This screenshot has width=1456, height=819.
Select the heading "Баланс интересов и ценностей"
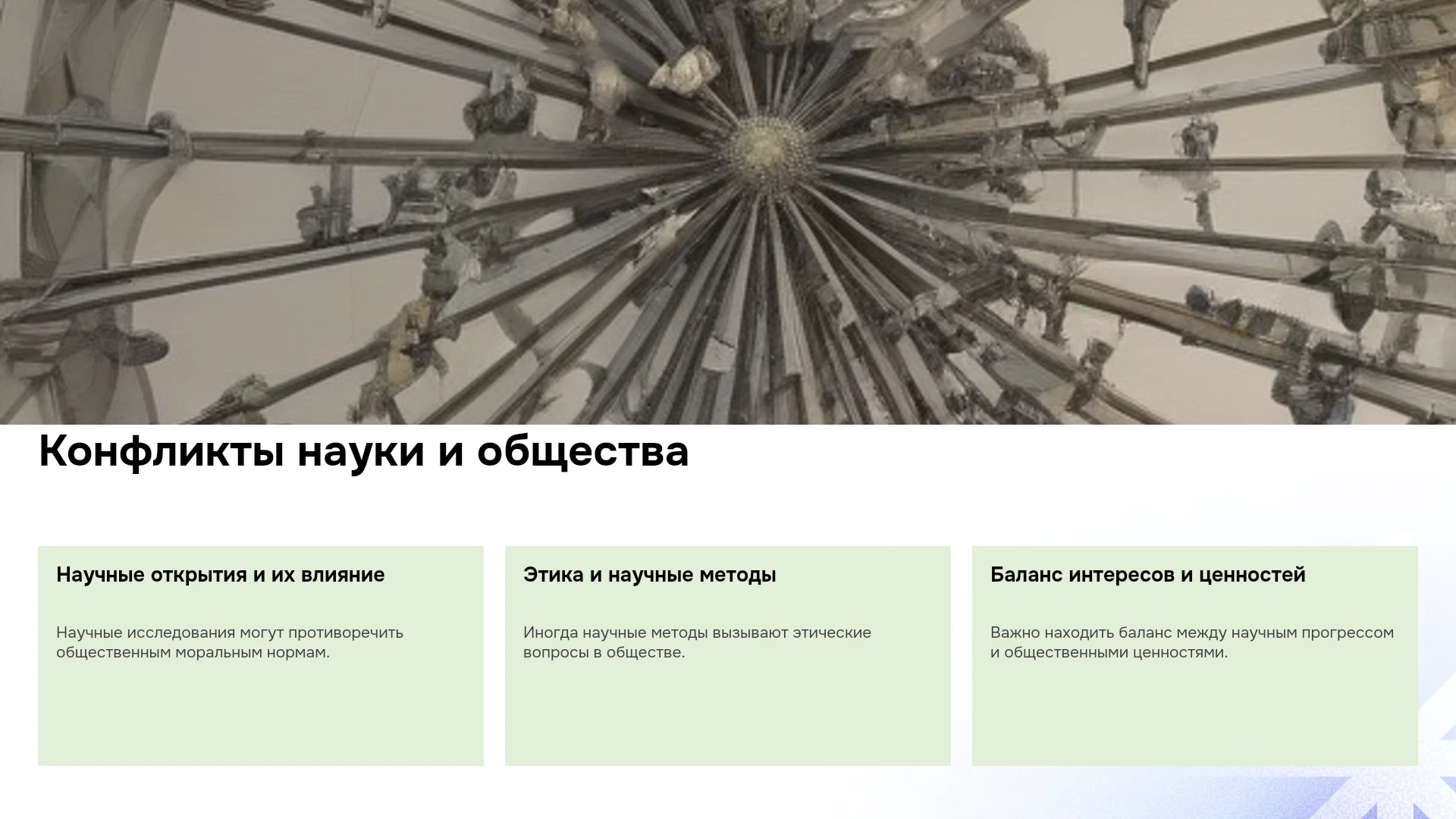point(1148,575)
